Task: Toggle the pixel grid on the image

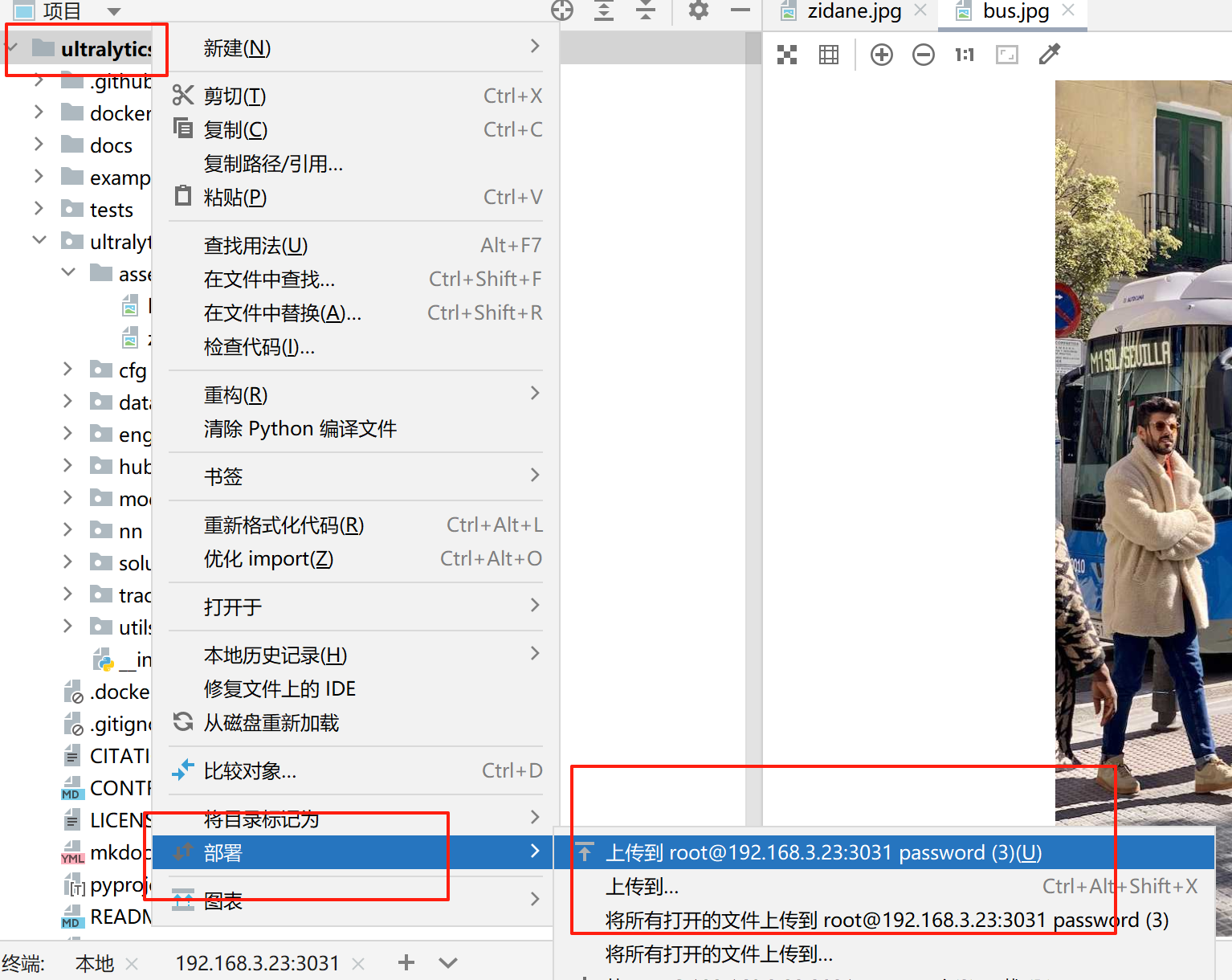Action: pyautogui.click(x=828, y=54)
